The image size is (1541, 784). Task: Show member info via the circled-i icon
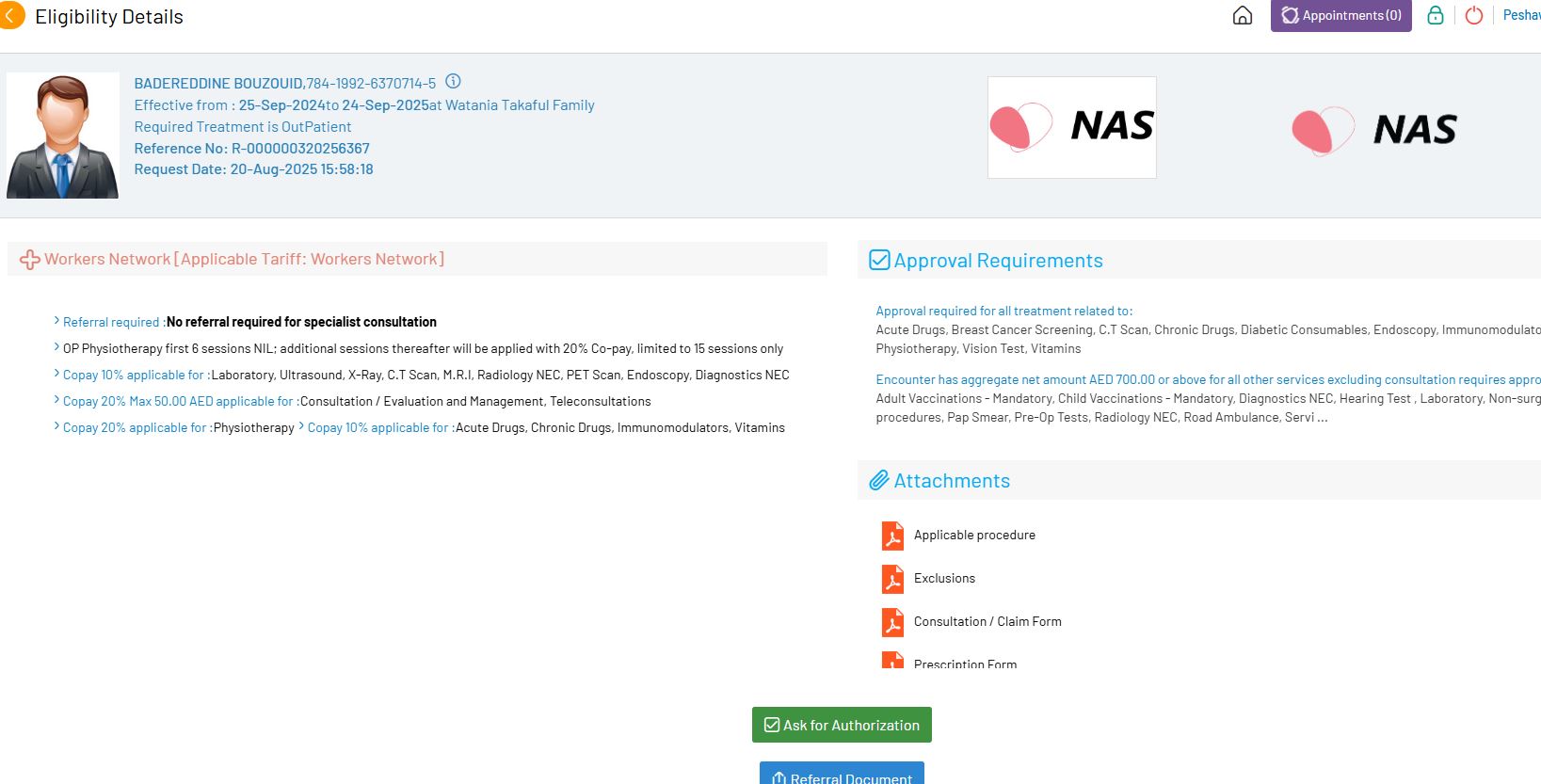coord(453,81)
